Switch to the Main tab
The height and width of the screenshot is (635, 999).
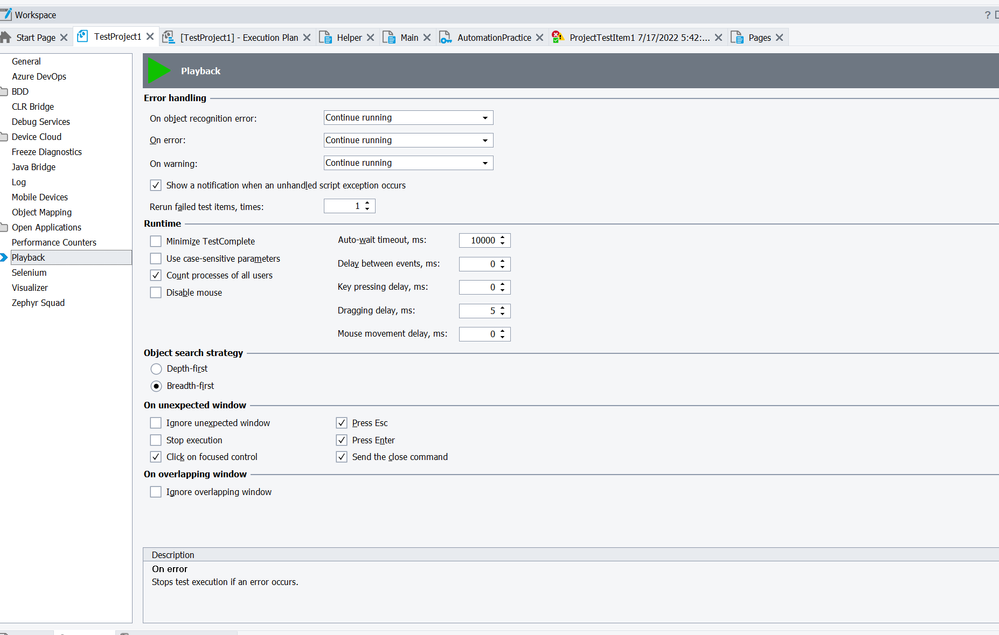[x=409, y=37]
